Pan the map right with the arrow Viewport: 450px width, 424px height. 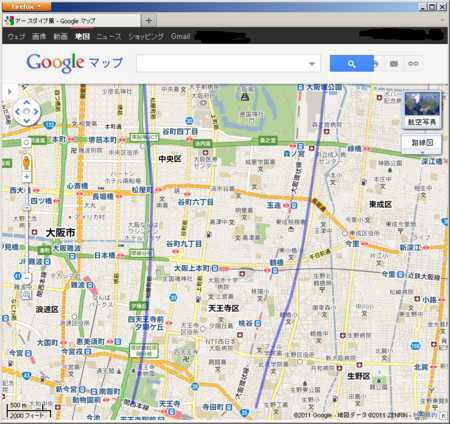tap(36, 112)
